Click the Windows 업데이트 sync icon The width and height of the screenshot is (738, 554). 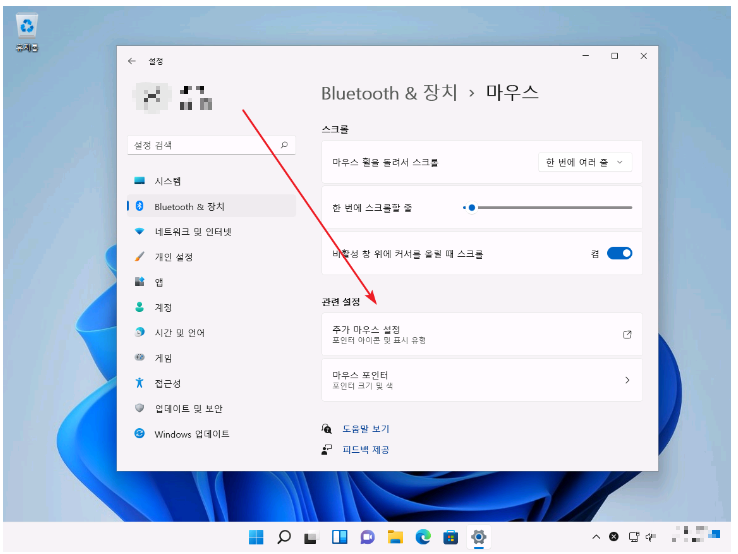pos(139,433)
